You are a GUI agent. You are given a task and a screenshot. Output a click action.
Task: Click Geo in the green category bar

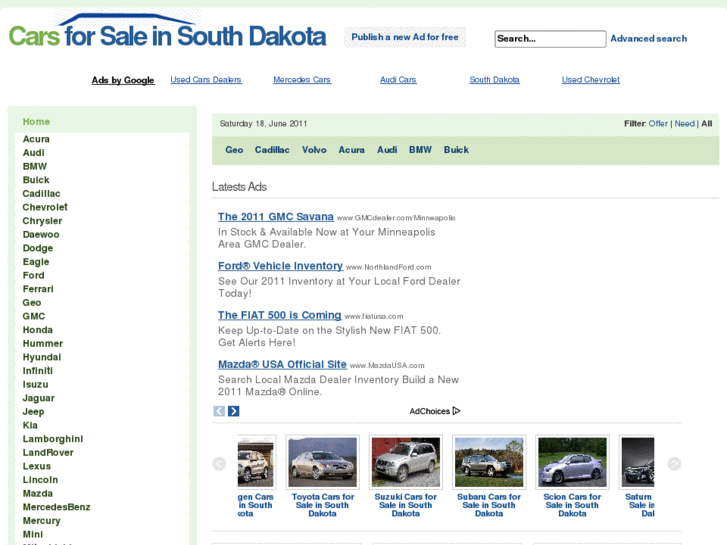[234, 150]
